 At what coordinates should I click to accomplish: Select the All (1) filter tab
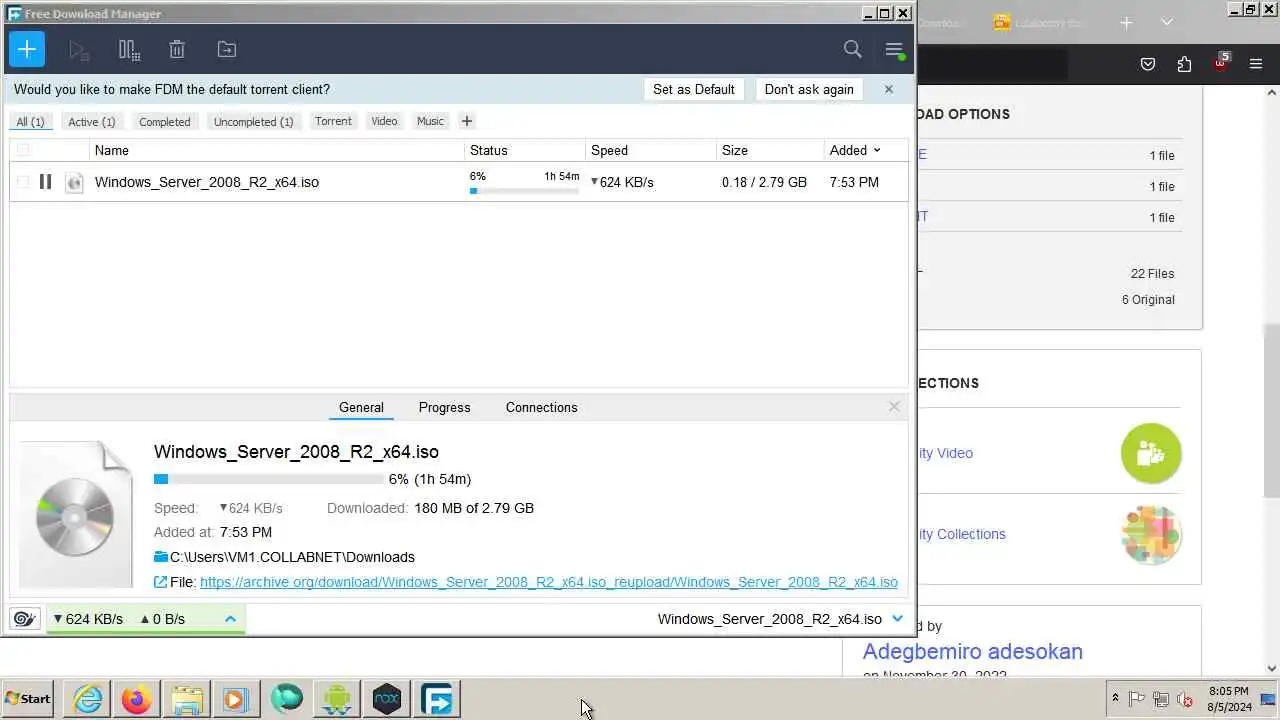(x=30, y=121)
